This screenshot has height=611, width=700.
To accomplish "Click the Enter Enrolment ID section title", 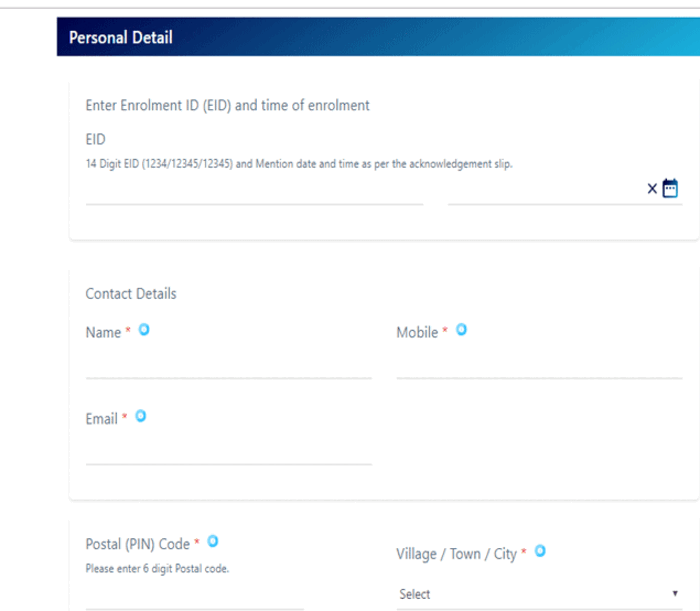I will click(x=227, y=105).
